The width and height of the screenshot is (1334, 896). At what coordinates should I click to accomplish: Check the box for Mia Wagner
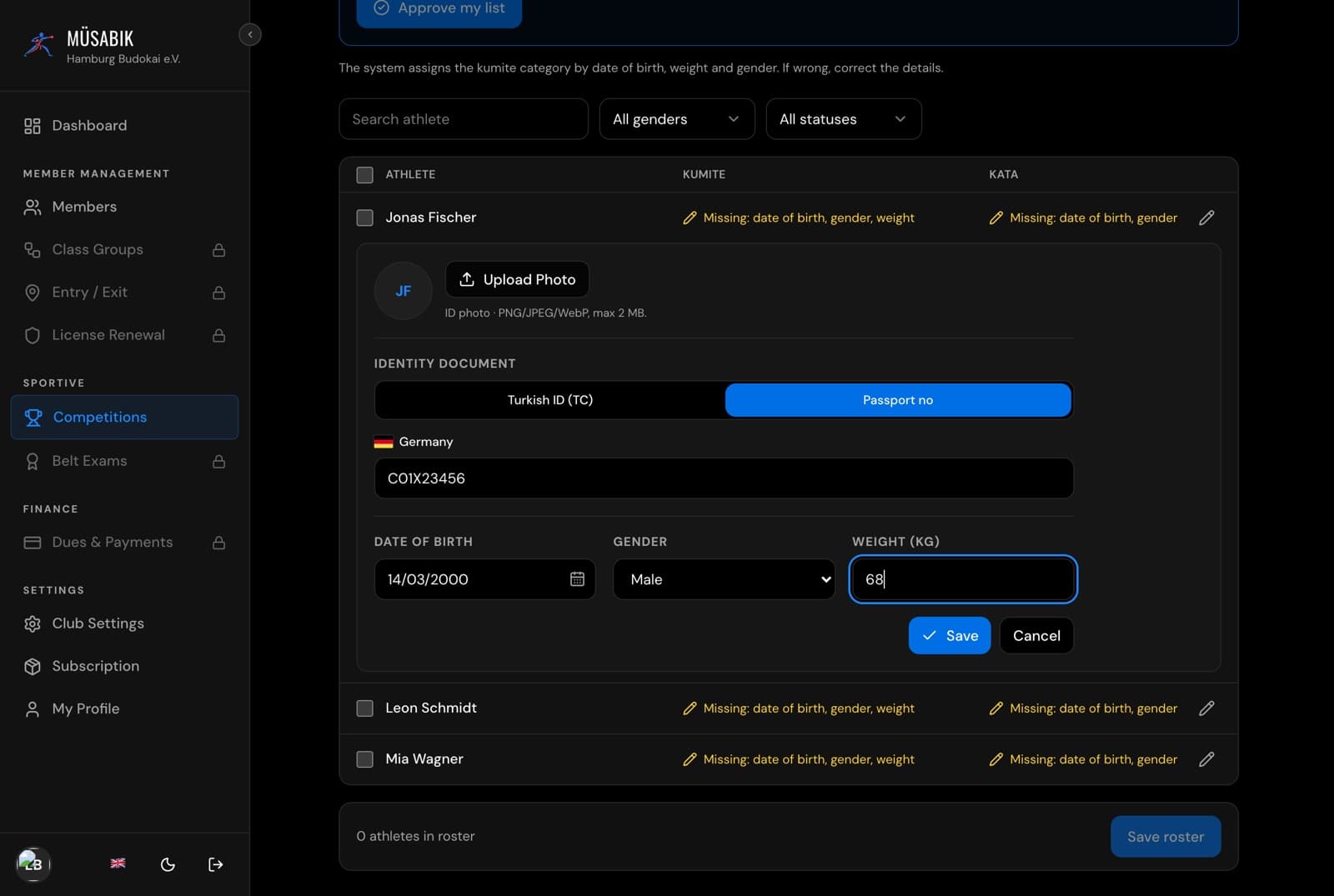(364, 759)
